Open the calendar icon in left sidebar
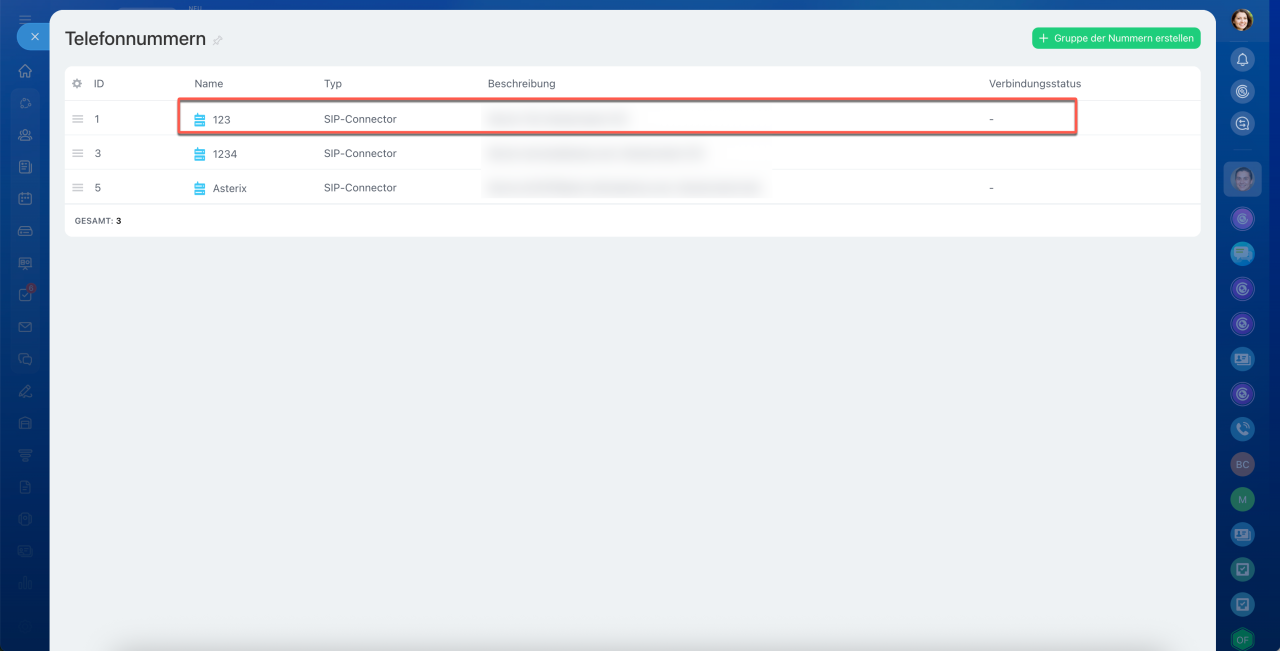This screenshot has width=1280, height=651. tap(25, 199)
